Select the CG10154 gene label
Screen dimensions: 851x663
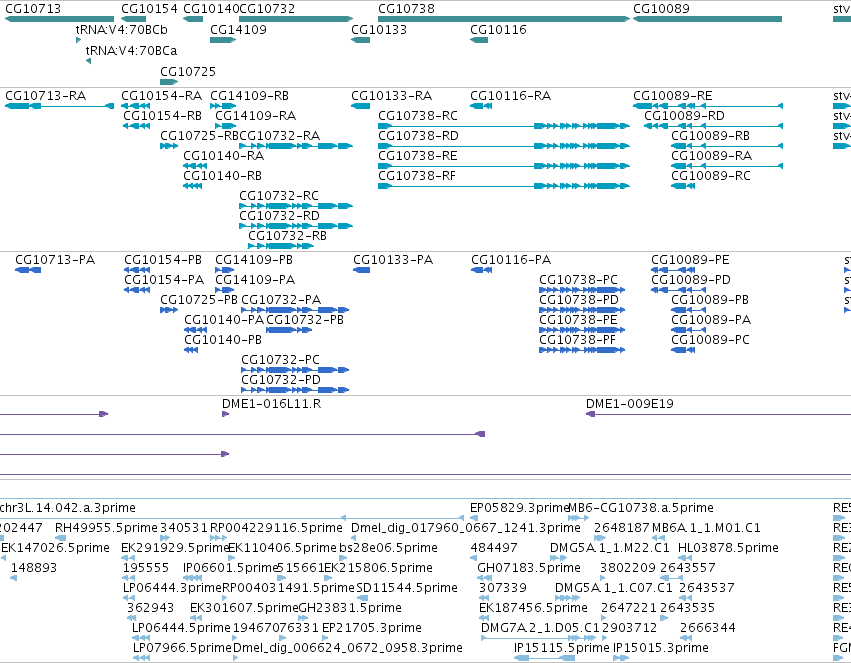(149, 9)
